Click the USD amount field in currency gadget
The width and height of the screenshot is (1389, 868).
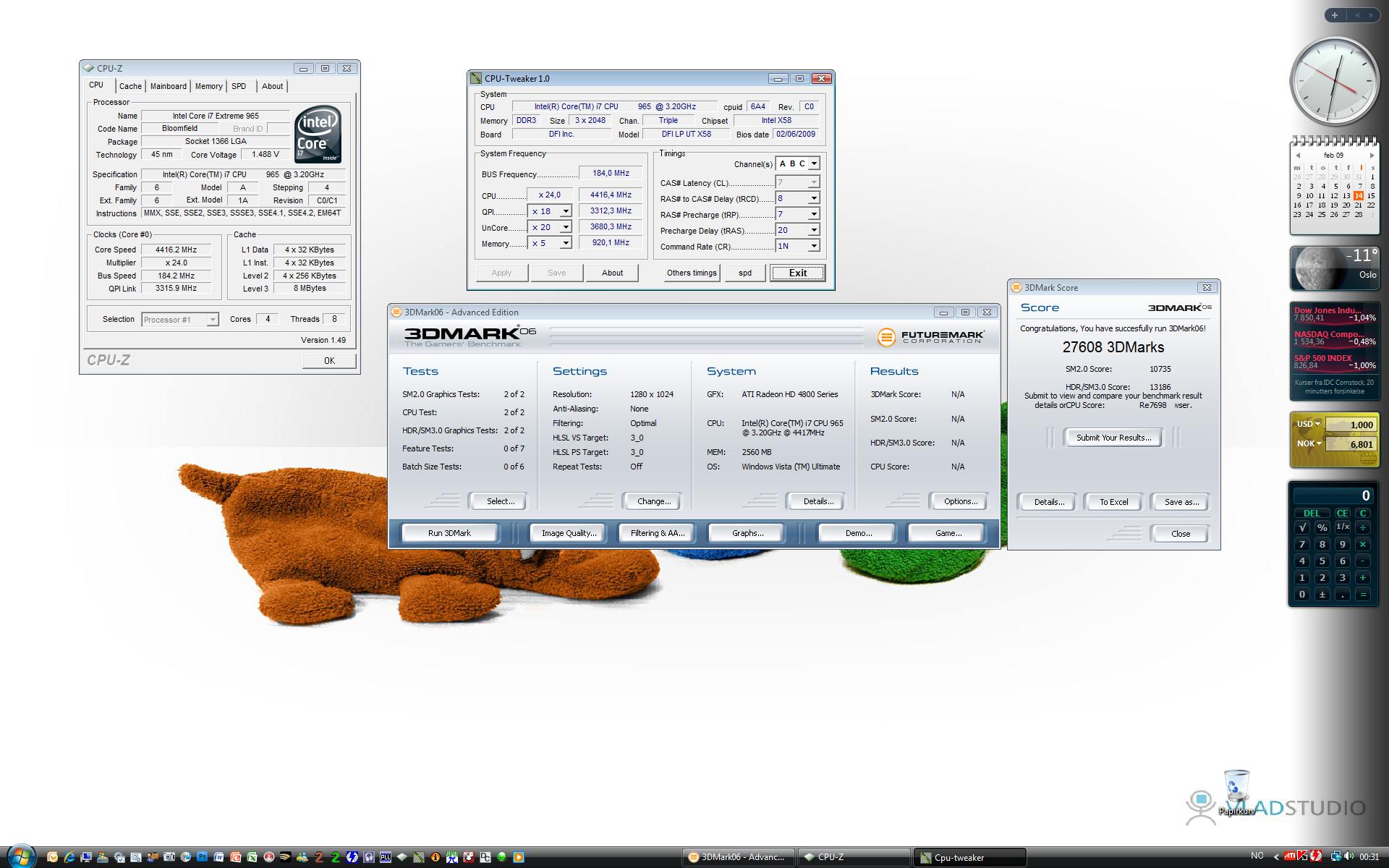[x=1350, y=425]
